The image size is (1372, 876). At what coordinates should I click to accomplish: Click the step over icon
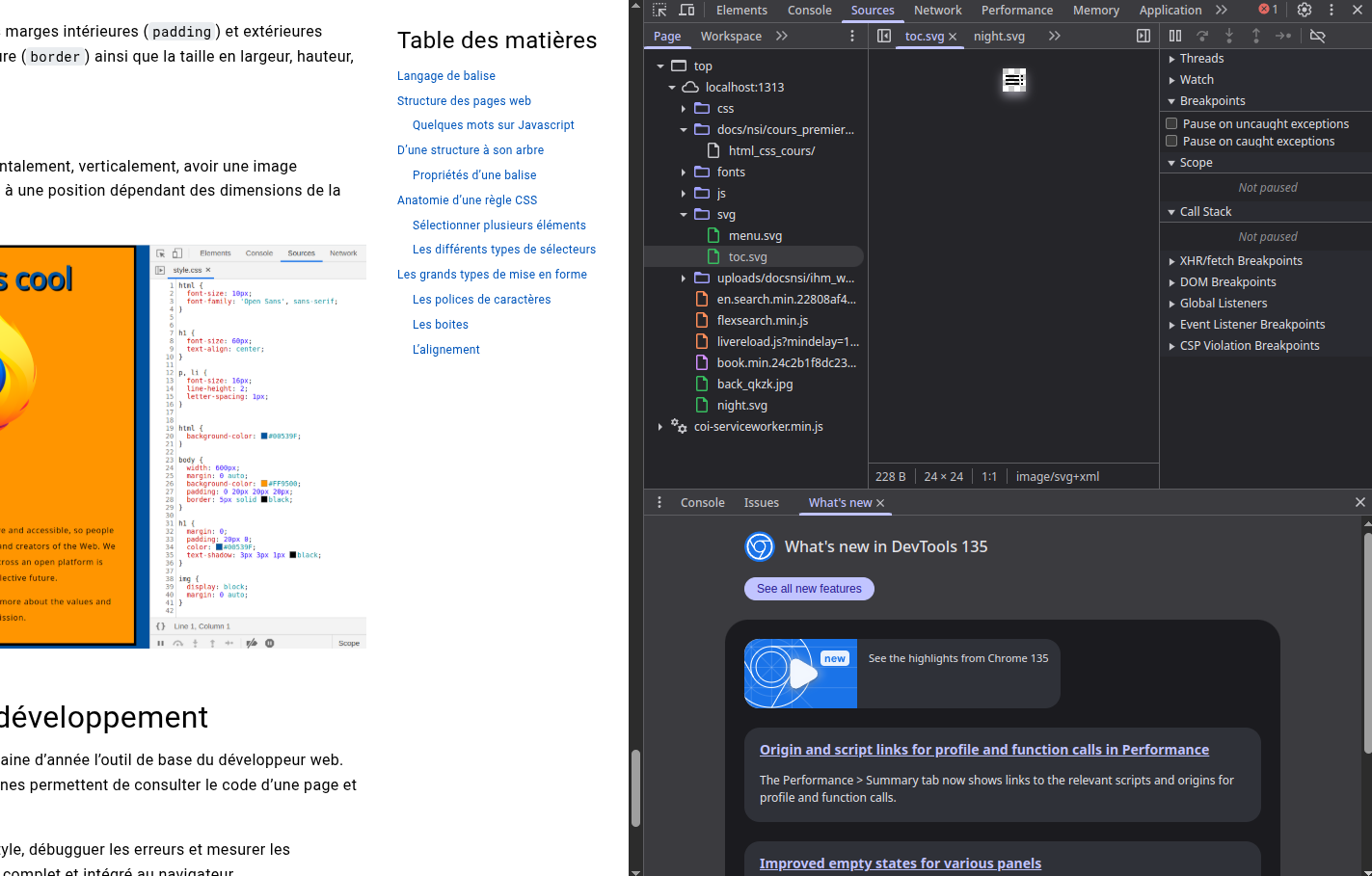1202,36
